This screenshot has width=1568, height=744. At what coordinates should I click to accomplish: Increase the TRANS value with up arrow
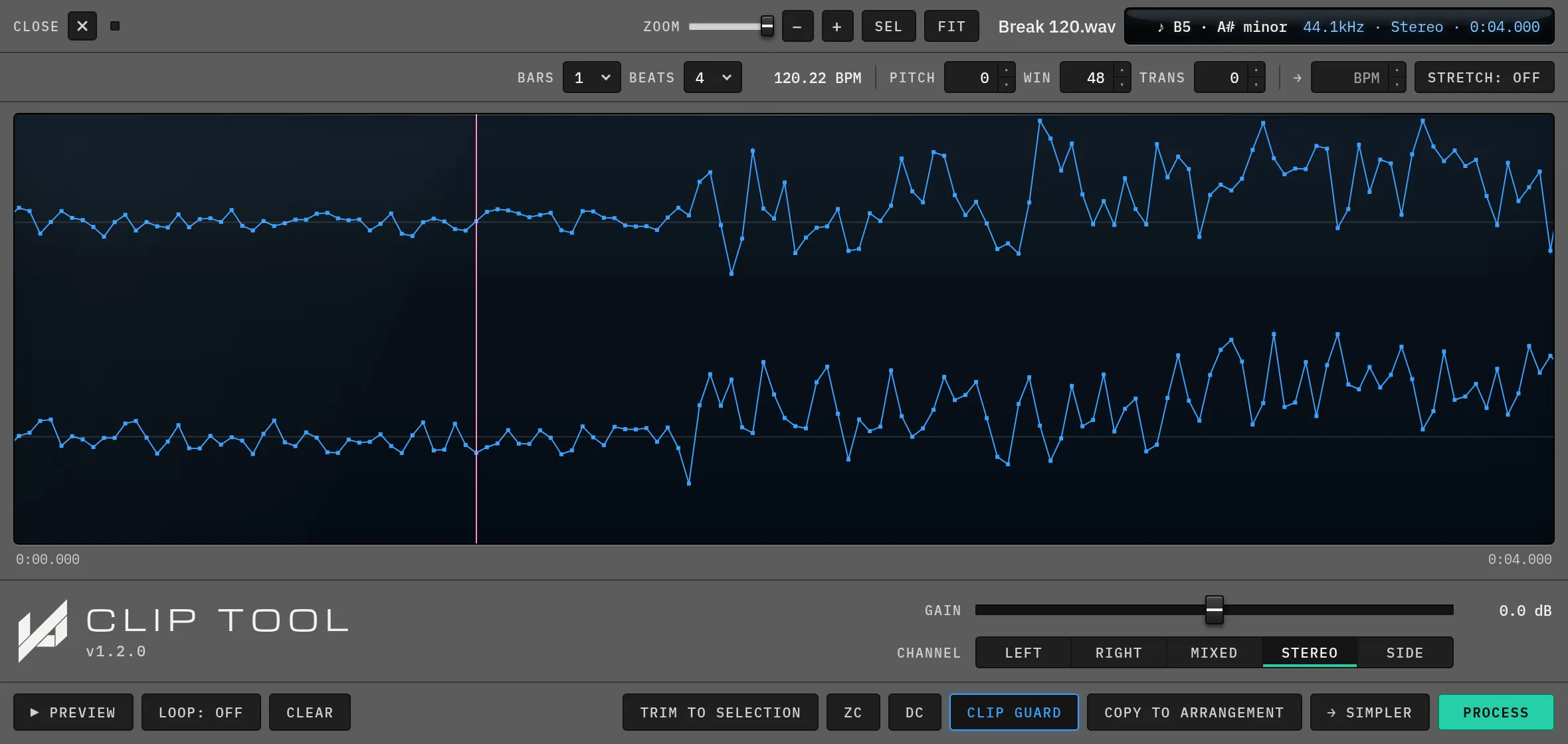click(x=1256, y=70)
